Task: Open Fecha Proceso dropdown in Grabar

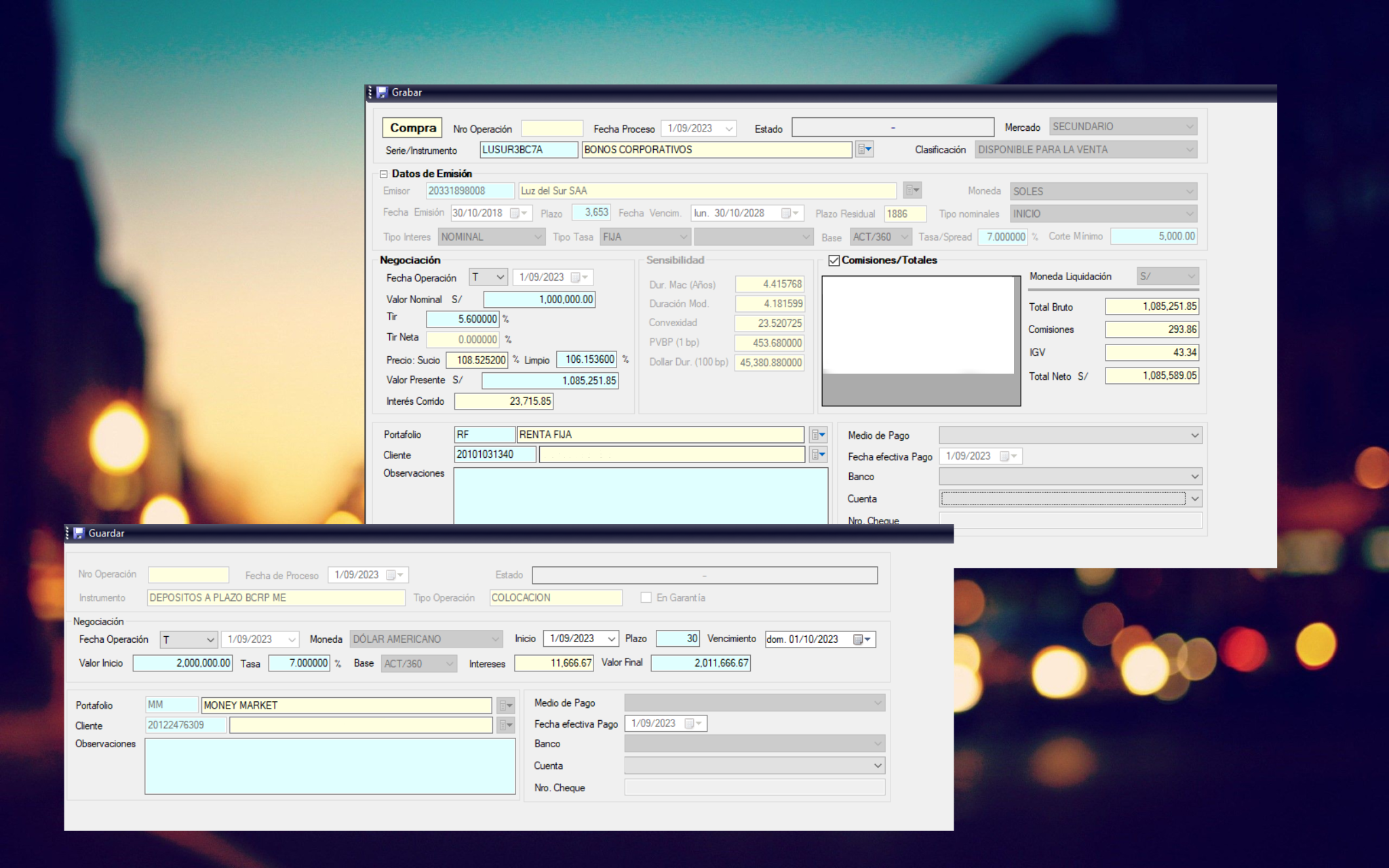Action: [729, 128]
